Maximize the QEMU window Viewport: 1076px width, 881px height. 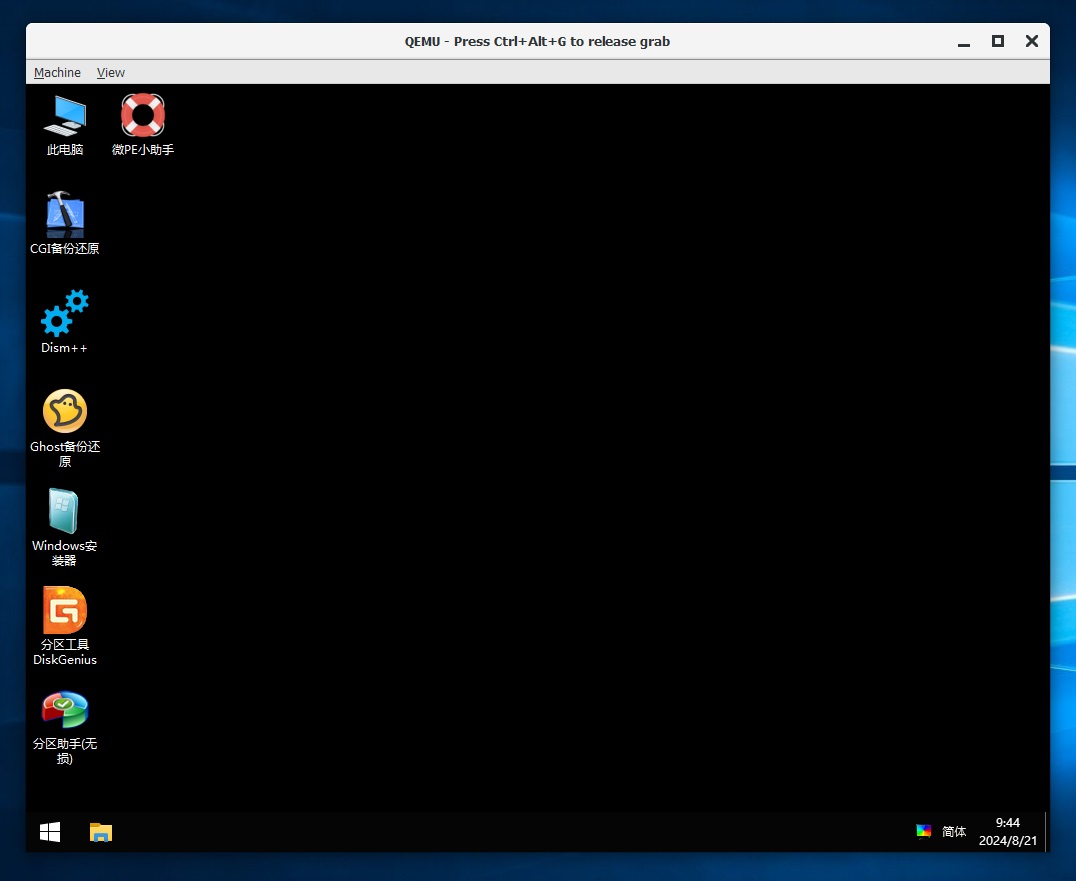pyautogui.click(x=998, y=41)
